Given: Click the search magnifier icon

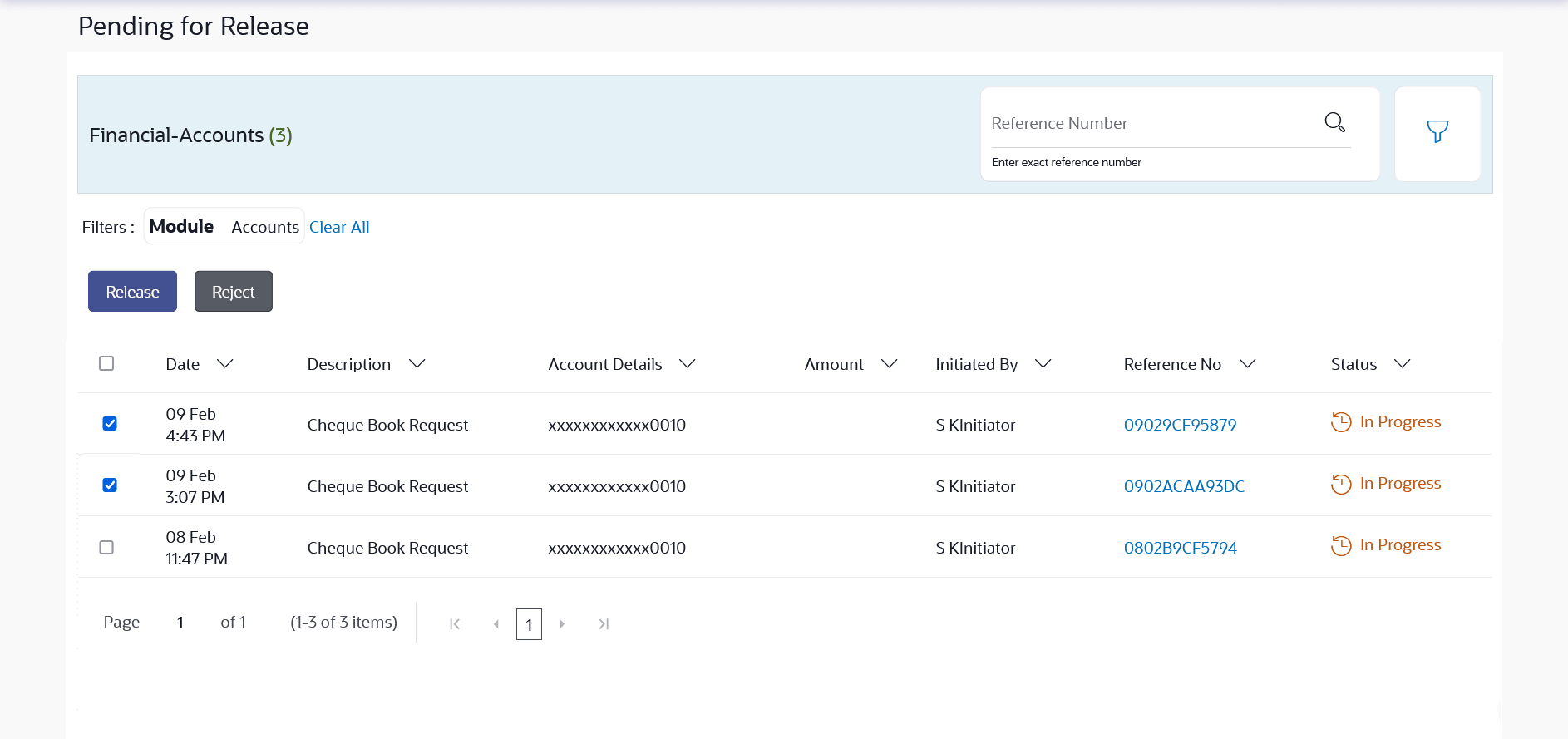Looking at the screenshot, I should (x=1334, y=122).
